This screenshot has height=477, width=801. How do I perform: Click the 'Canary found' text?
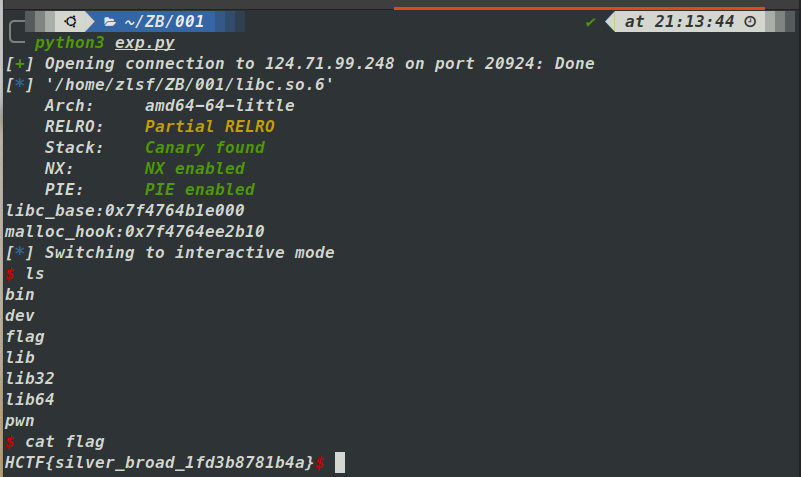tap(204, 148)
